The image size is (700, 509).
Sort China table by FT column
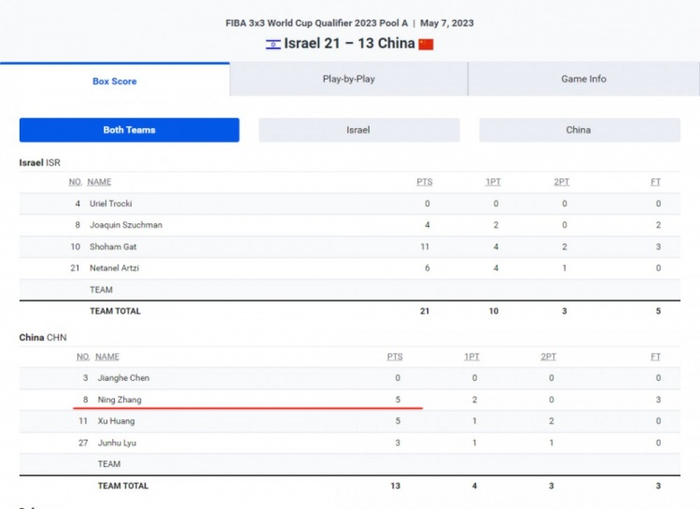click(x=656, y=356)
